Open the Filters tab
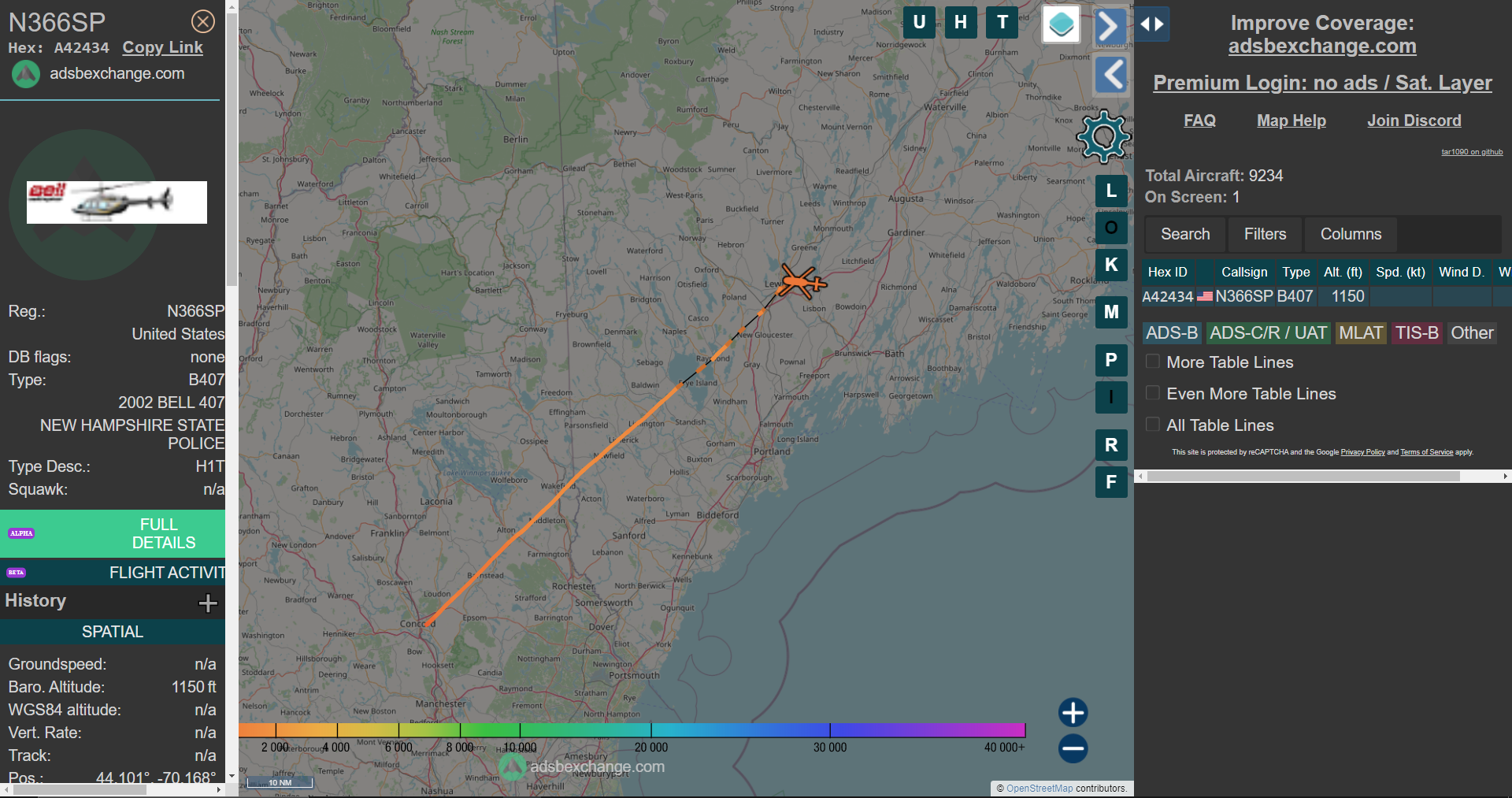The height and width of the screenshot is (798, 1512). click(1265, 234)
